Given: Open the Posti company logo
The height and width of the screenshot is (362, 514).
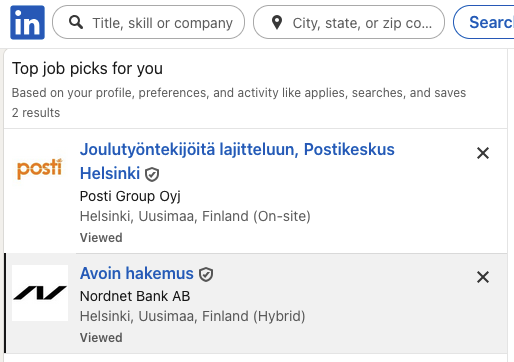Looking at the screenshot, I should point(40,168).
